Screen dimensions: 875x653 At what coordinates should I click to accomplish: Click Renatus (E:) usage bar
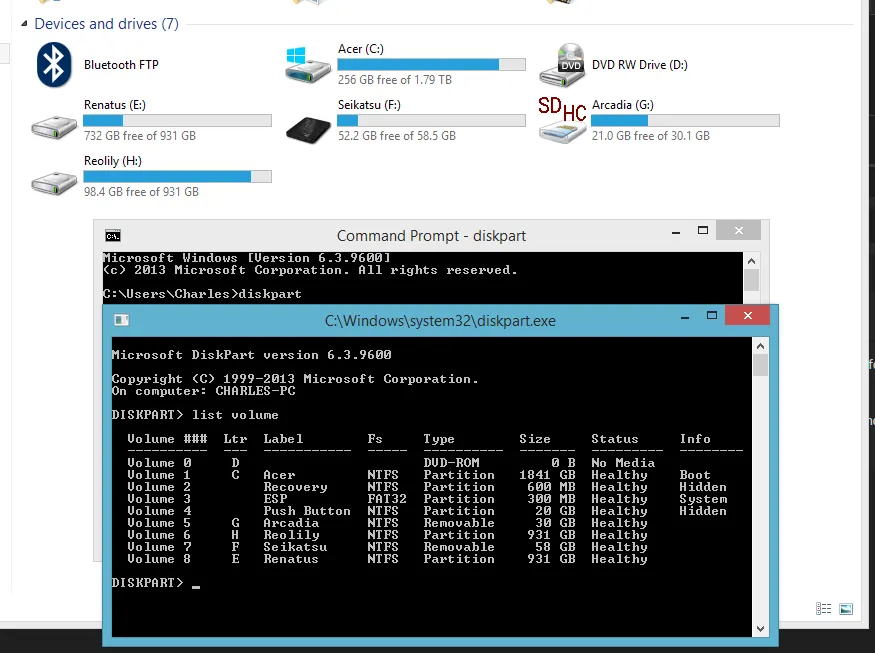click(177, 121)
